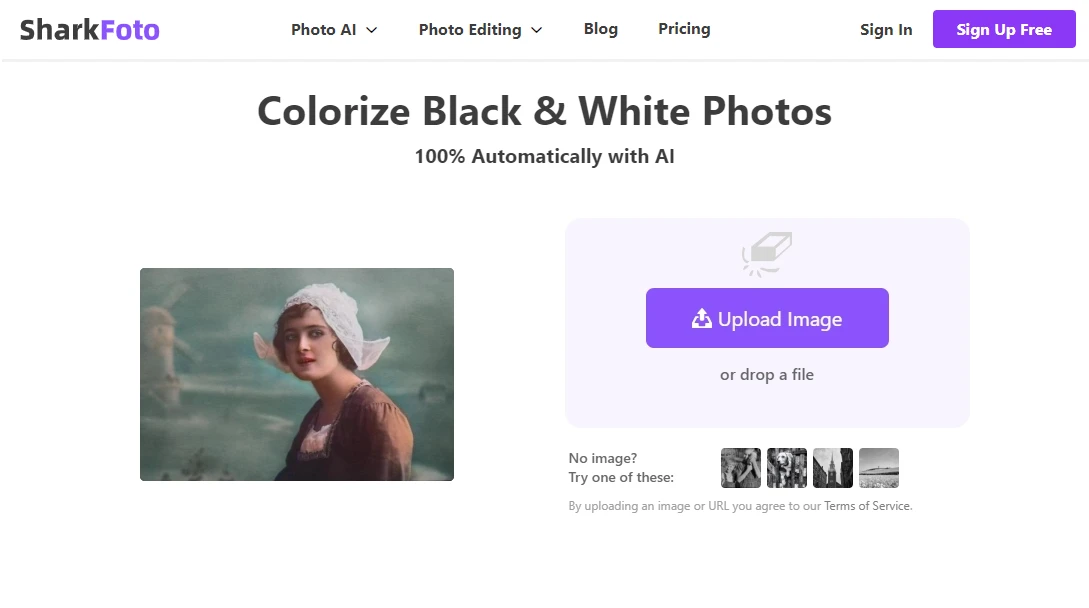The width and height of the screenshot is (1089, 608).
Task: Click the 'or drop a file' upload area
Action: [x=767, y=374]
